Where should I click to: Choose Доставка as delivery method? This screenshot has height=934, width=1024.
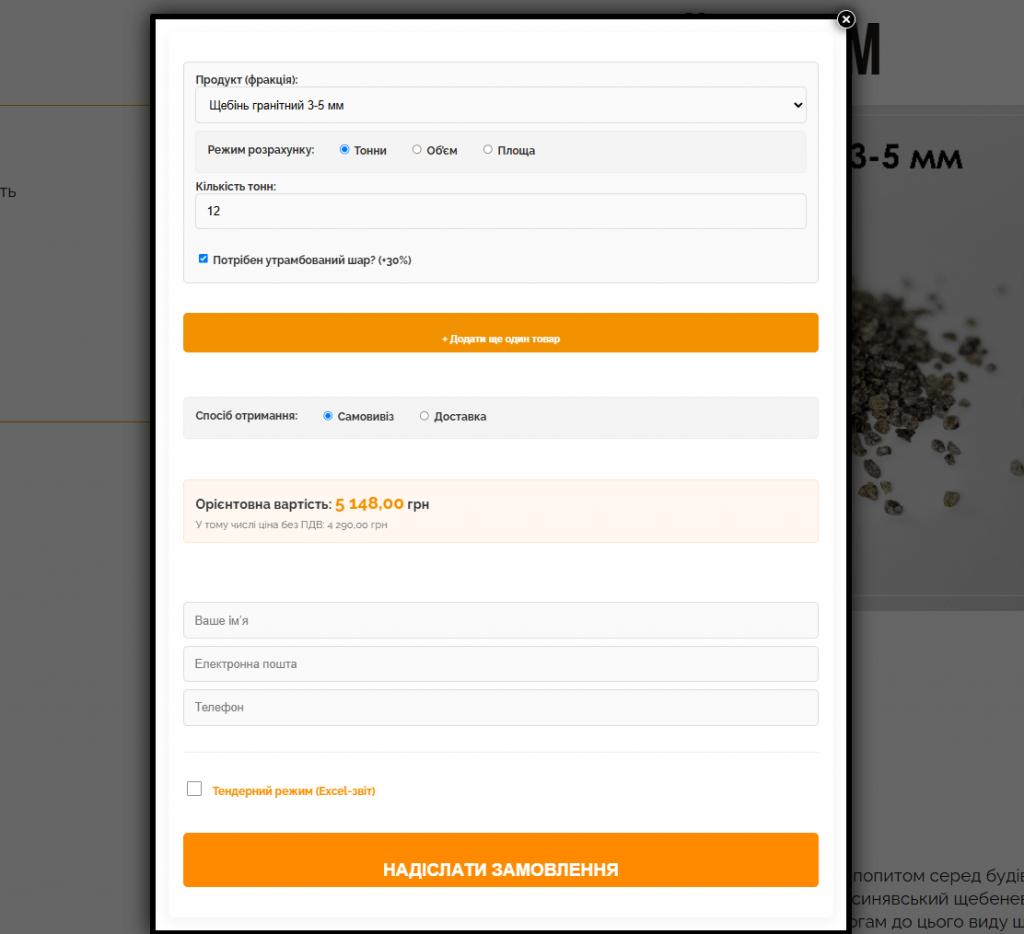(424, 416)
